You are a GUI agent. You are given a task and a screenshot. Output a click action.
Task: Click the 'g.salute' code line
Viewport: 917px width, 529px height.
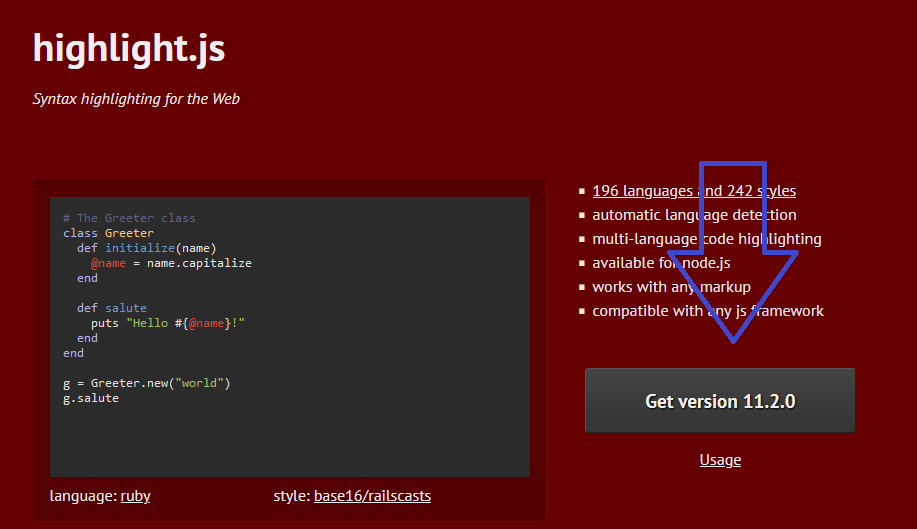click(91, 398)
